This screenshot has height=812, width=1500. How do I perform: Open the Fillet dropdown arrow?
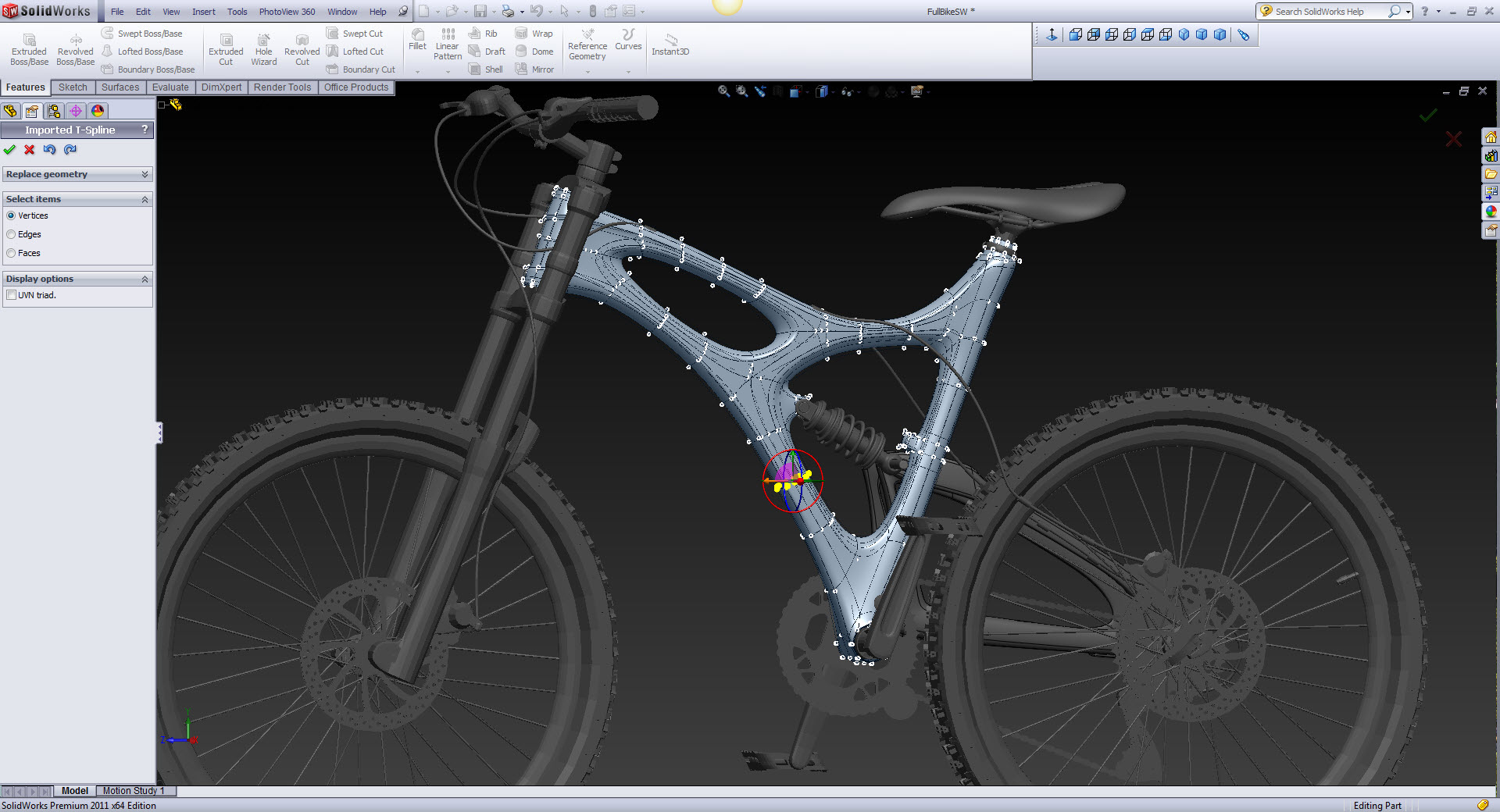[x=418, y=71]
